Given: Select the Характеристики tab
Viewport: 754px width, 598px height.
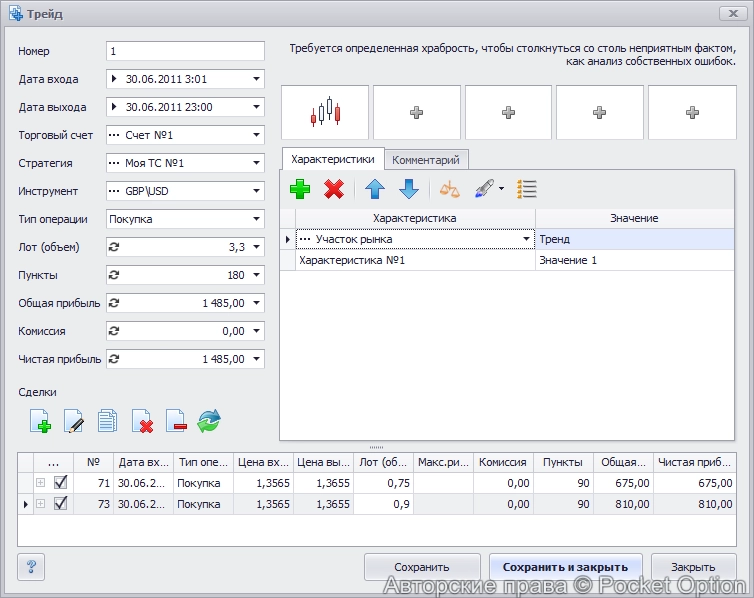Looking at the screenshot, I should click(333, 159).
